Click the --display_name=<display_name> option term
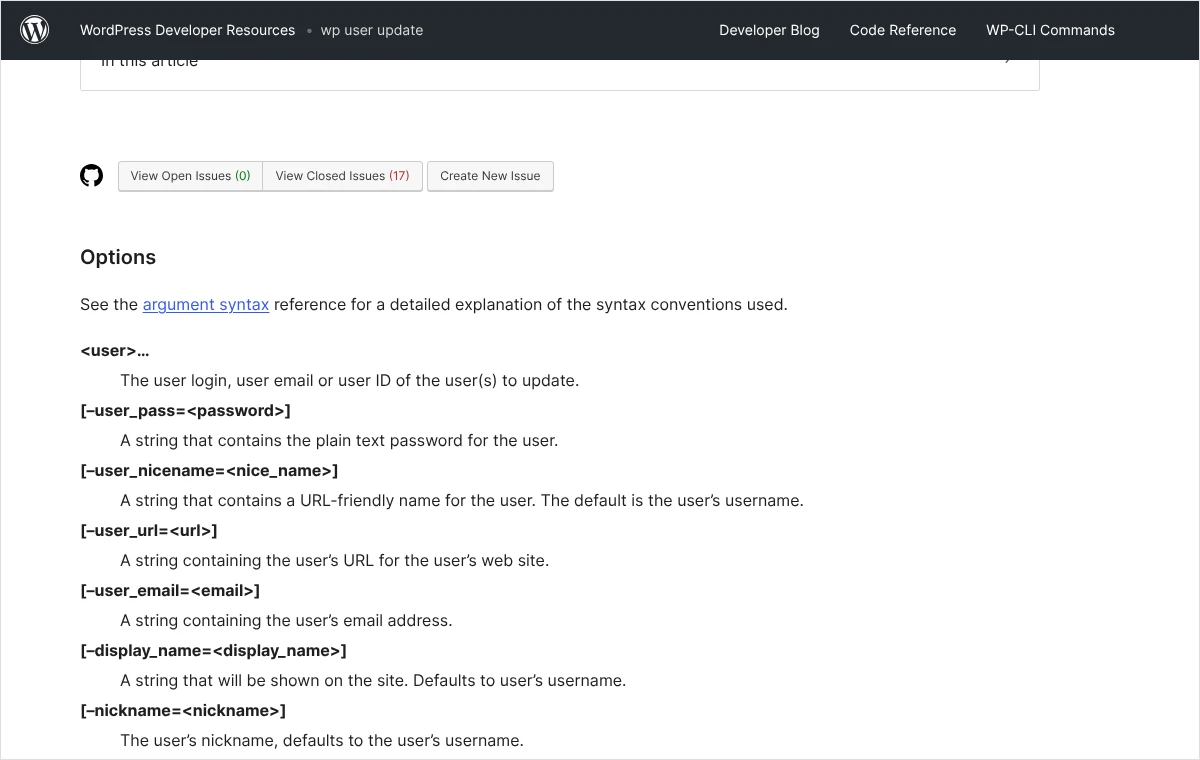The width and height of the screenshot is (1200, 760). (214, 651)
